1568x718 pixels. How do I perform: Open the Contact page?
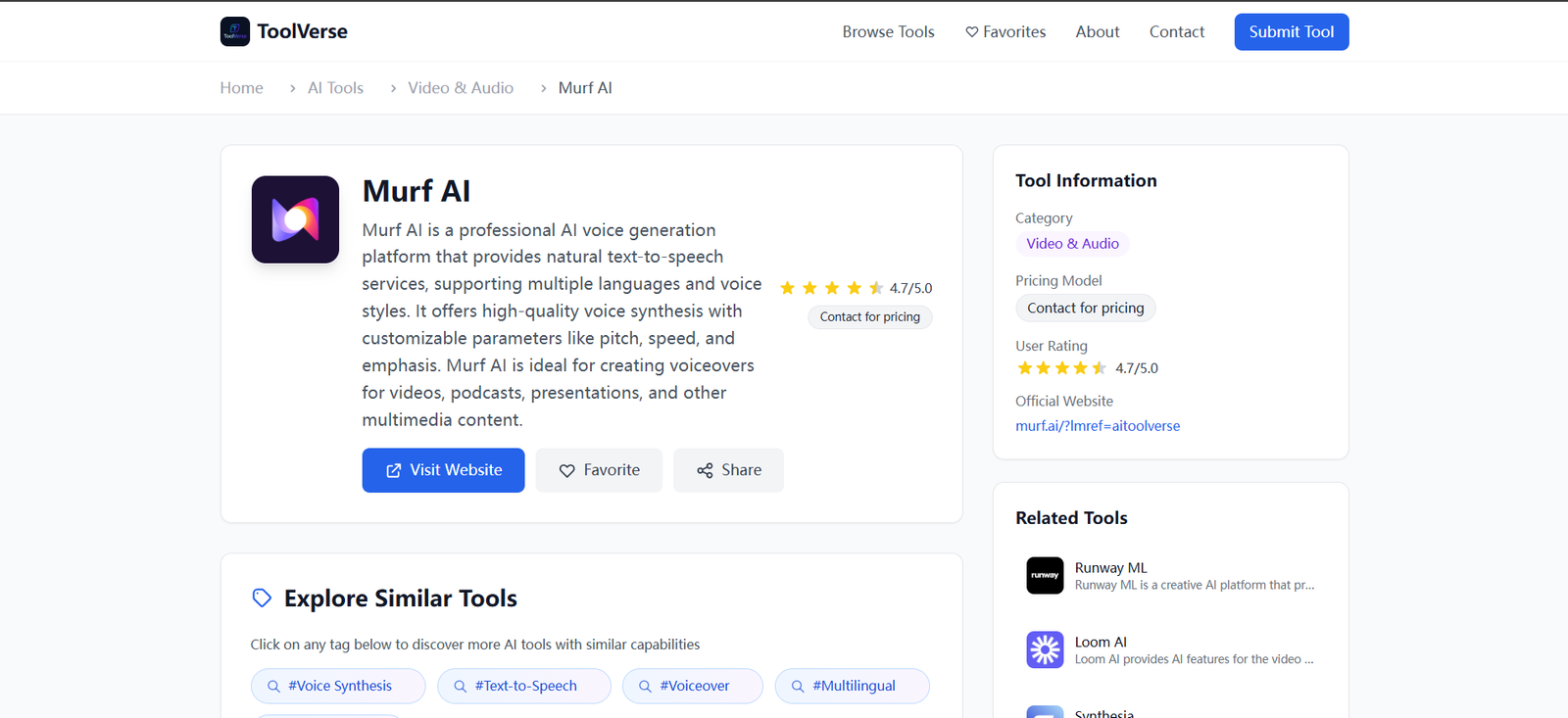(1176, 32)
